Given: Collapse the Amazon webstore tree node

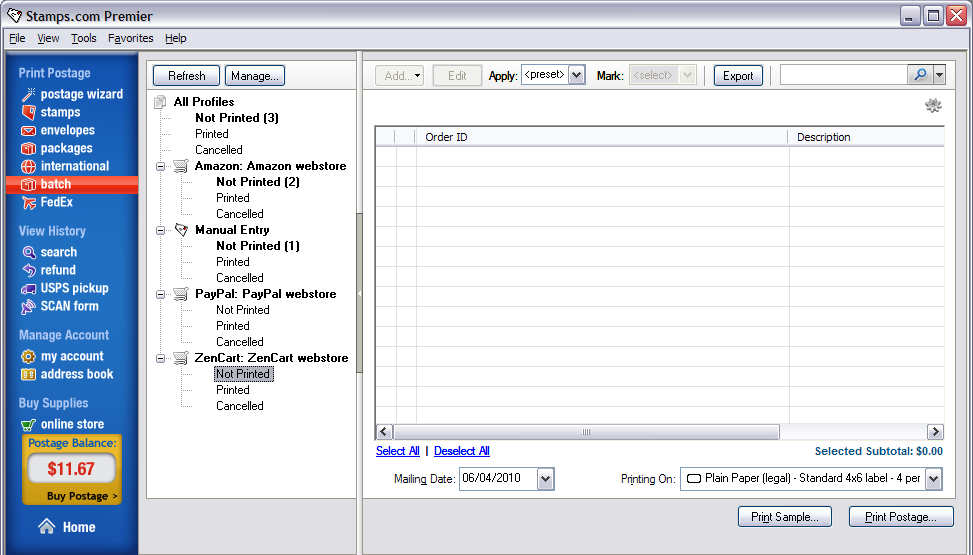Looking at the screenshot, I should coord(161,166).
